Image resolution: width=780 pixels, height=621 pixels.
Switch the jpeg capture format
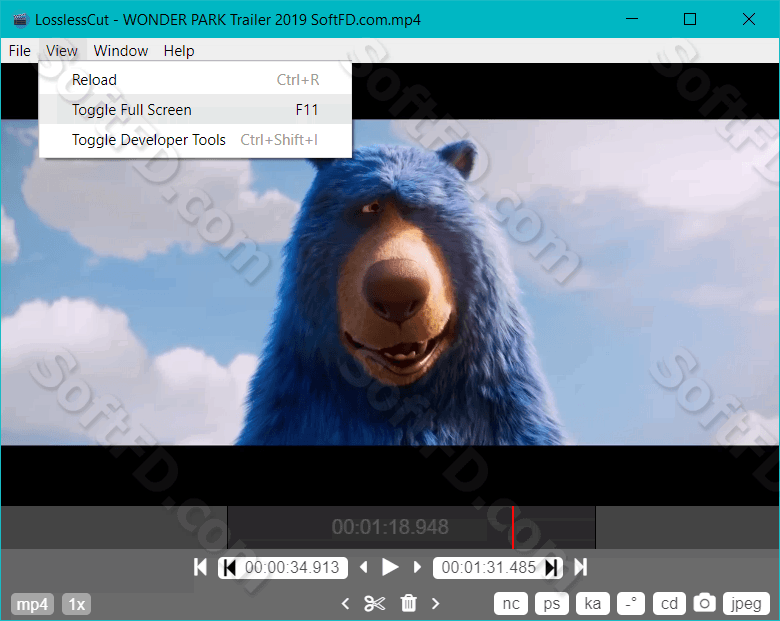tap(746, 604)
